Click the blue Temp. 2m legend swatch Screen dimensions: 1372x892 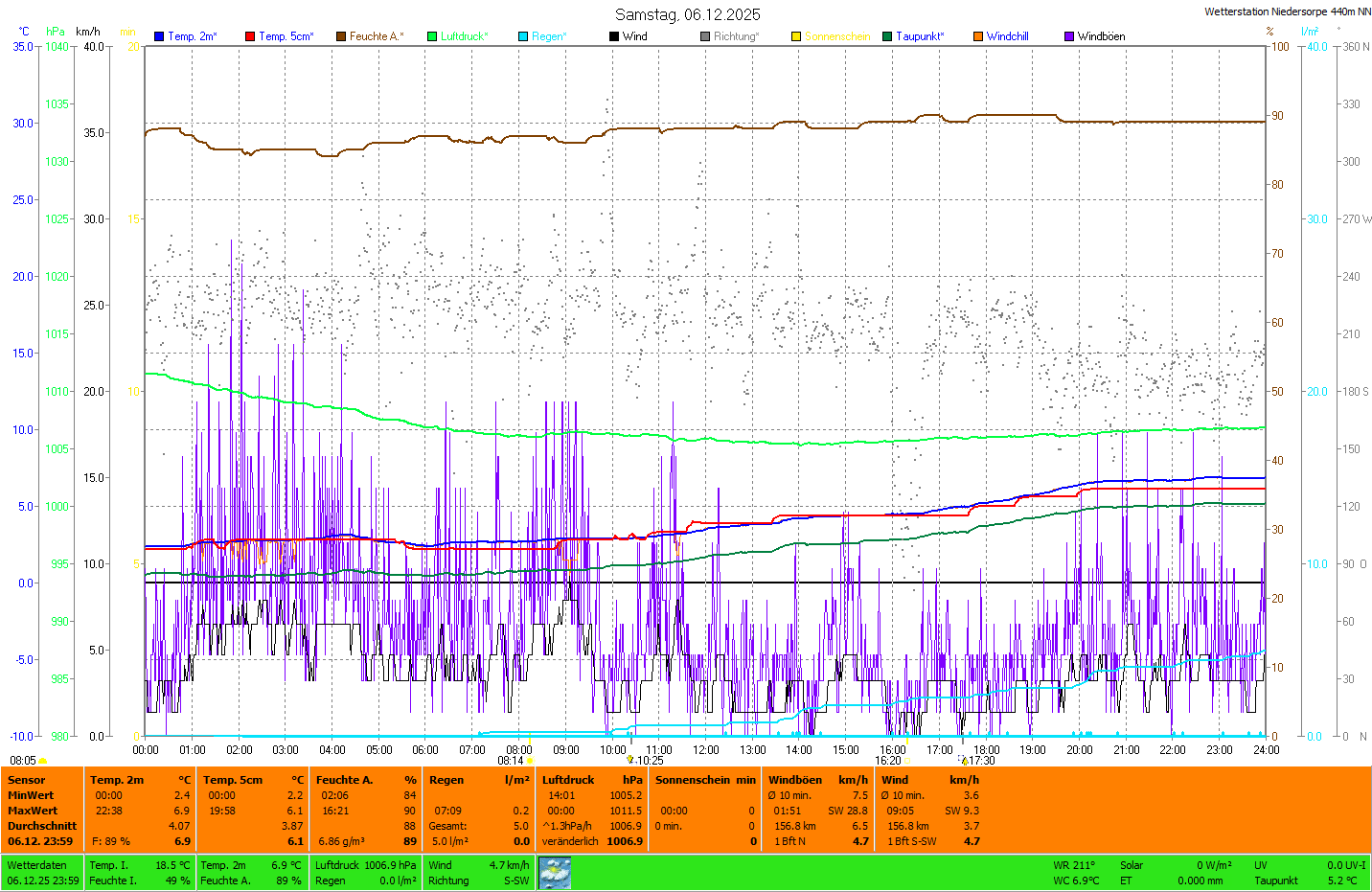(159, 36)
